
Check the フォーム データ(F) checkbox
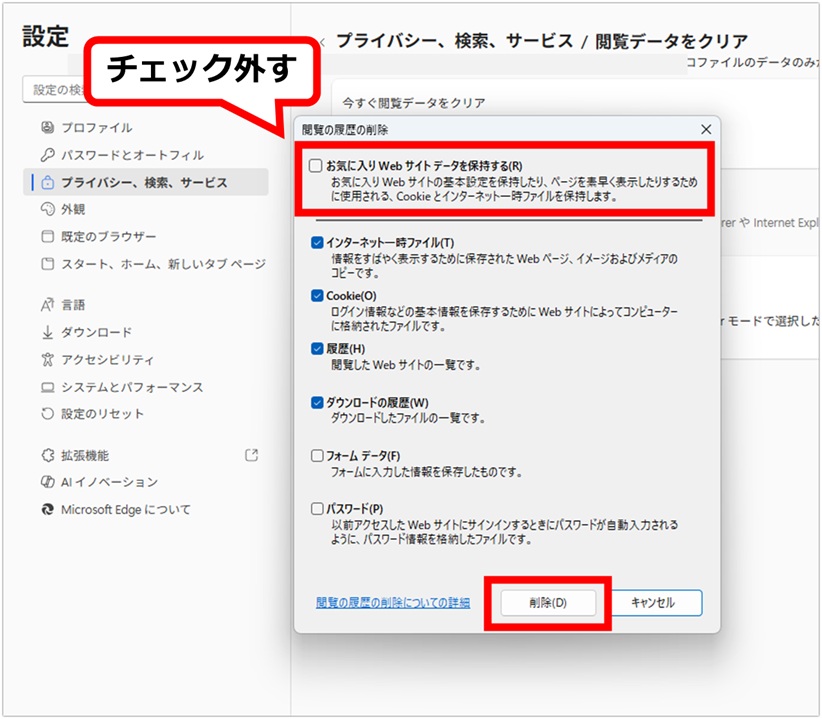tap(317, 455)
